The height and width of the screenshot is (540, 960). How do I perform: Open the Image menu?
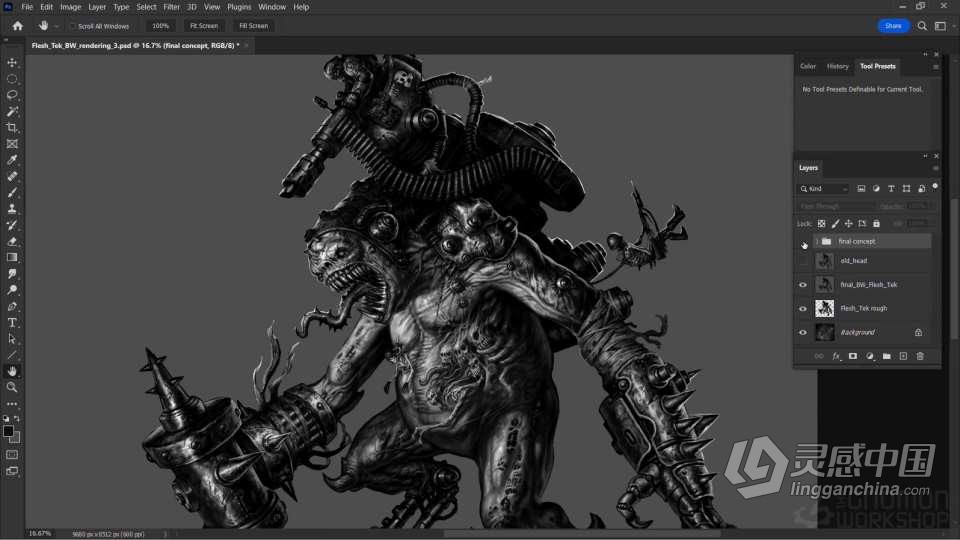(x=70, y=7)
